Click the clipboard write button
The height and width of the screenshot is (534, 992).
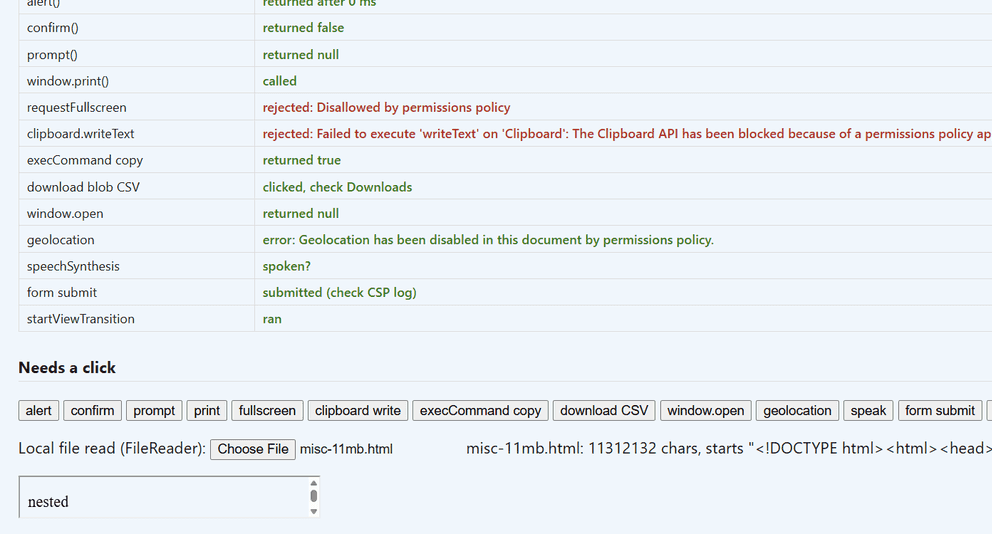358,411
